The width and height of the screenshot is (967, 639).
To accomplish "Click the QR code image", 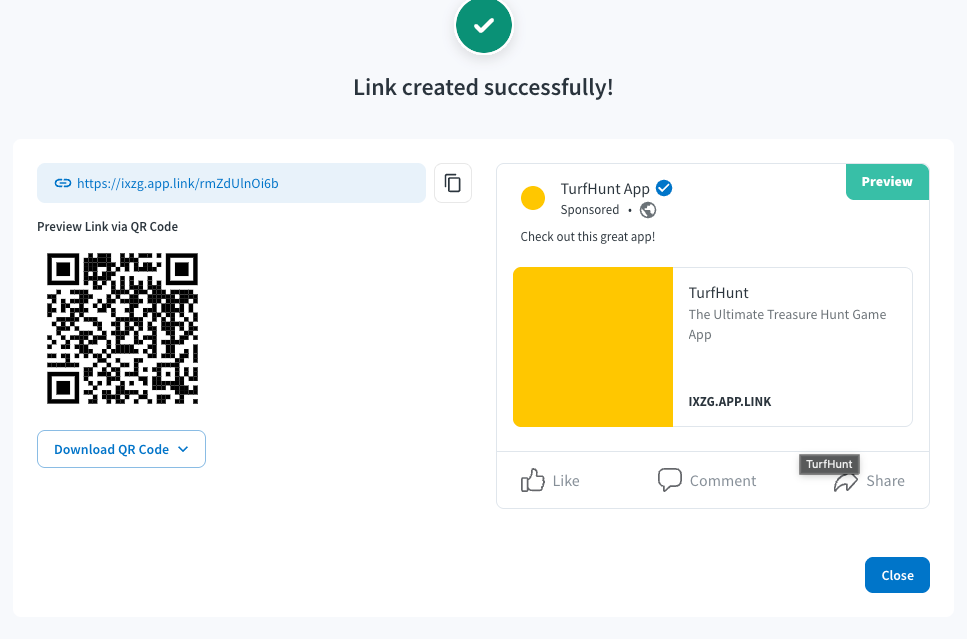I will [123, 328].
